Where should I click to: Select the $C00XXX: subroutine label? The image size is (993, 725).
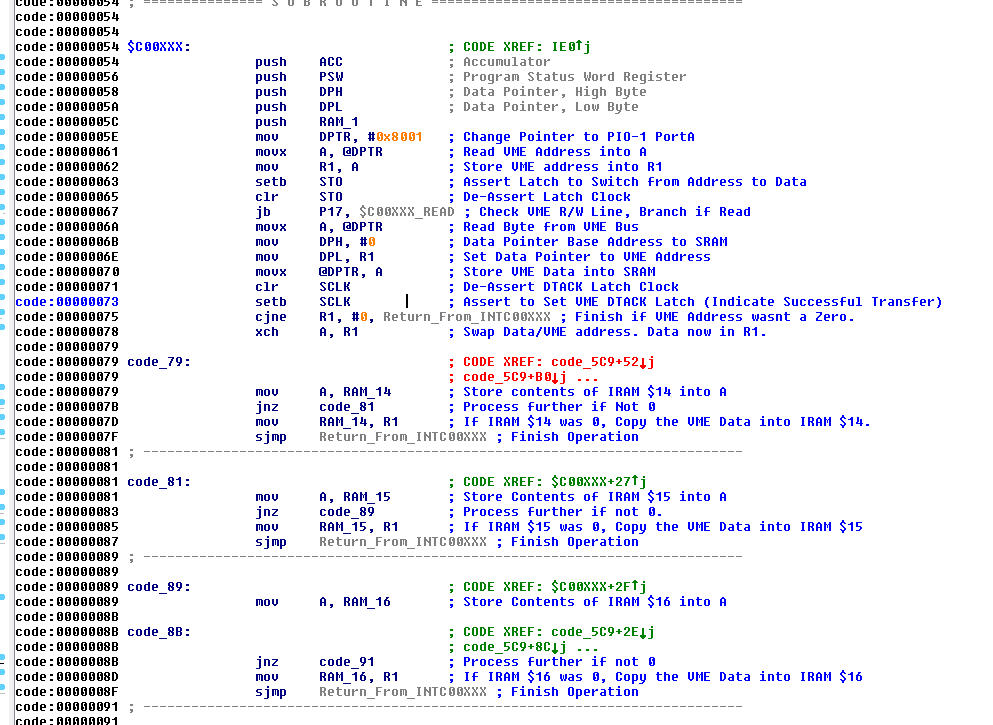(159, 47)
